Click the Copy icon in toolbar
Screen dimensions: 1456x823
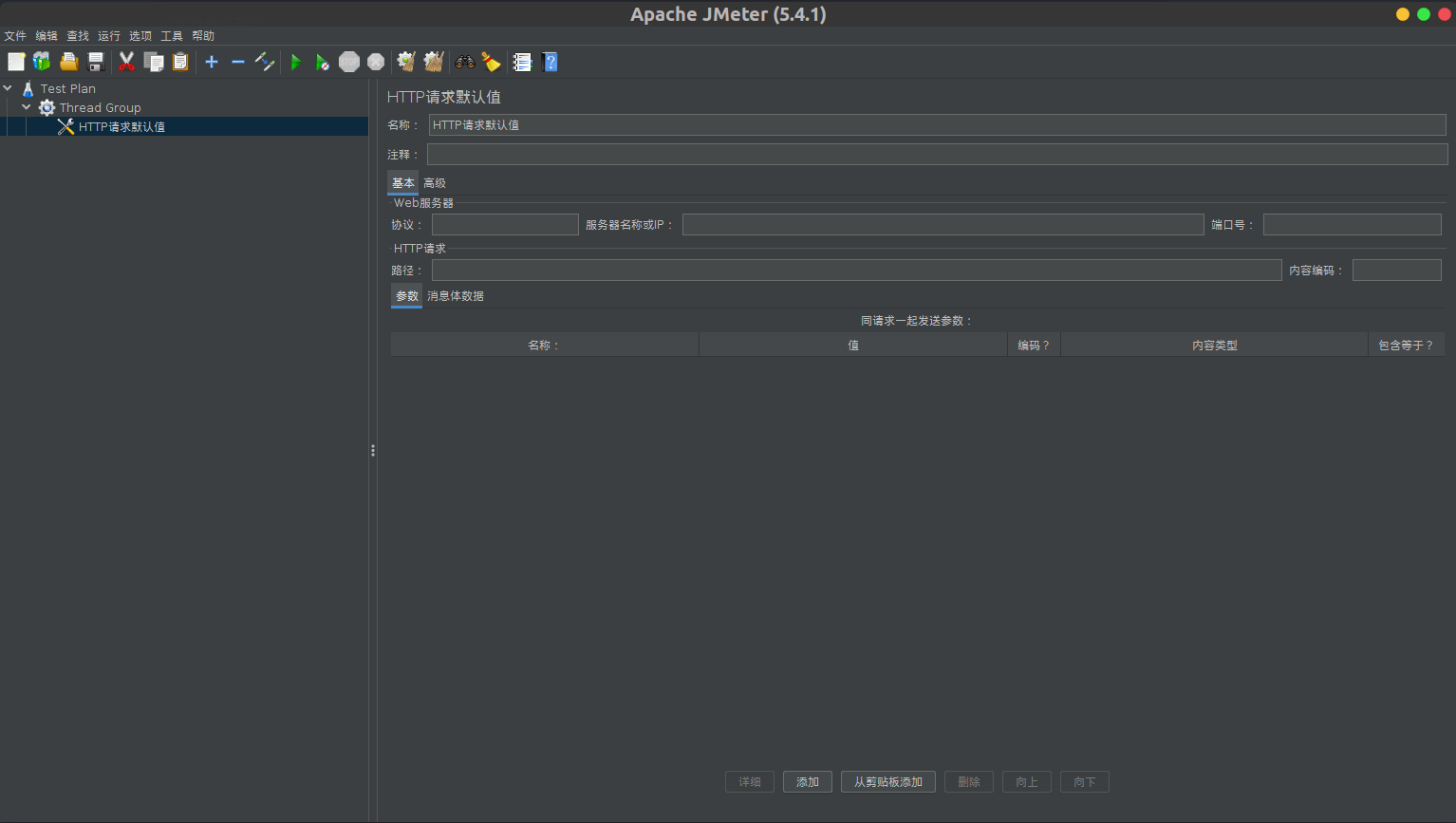click(x=154, y=62)
